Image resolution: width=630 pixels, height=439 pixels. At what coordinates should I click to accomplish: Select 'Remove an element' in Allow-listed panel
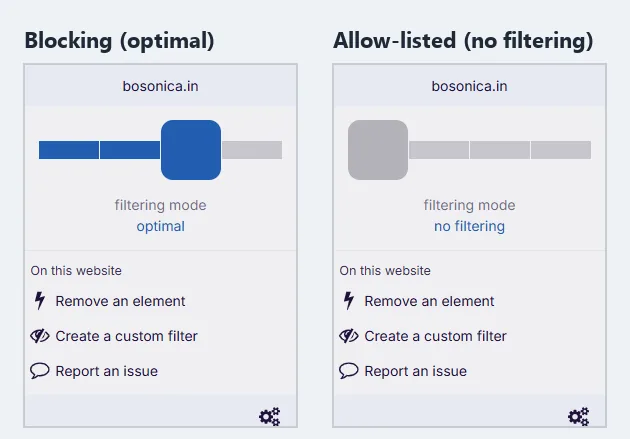coord(429,301)
